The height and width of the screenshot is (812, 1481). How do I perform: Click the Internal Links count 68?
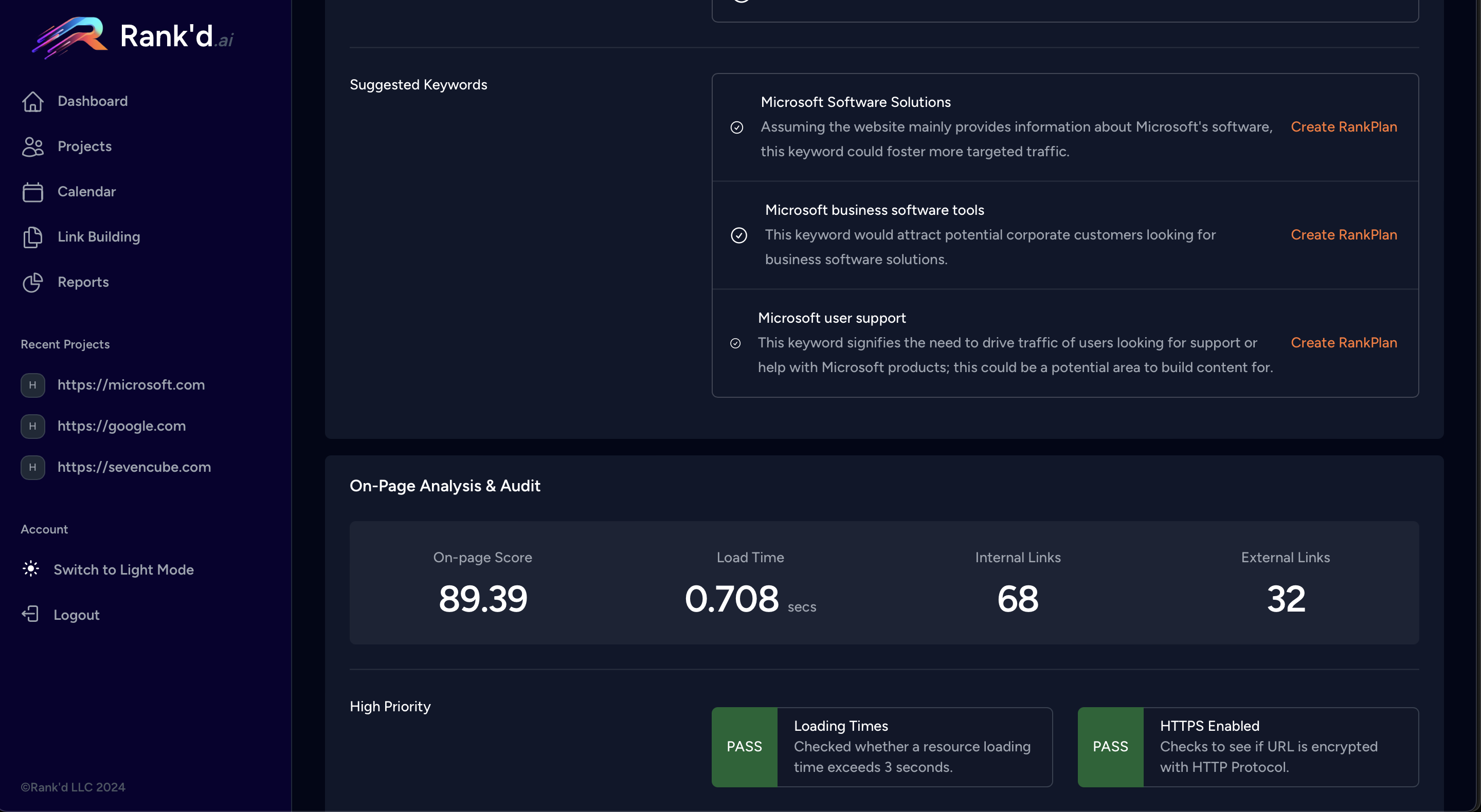pyautogui.click(x=1018, y=599)
